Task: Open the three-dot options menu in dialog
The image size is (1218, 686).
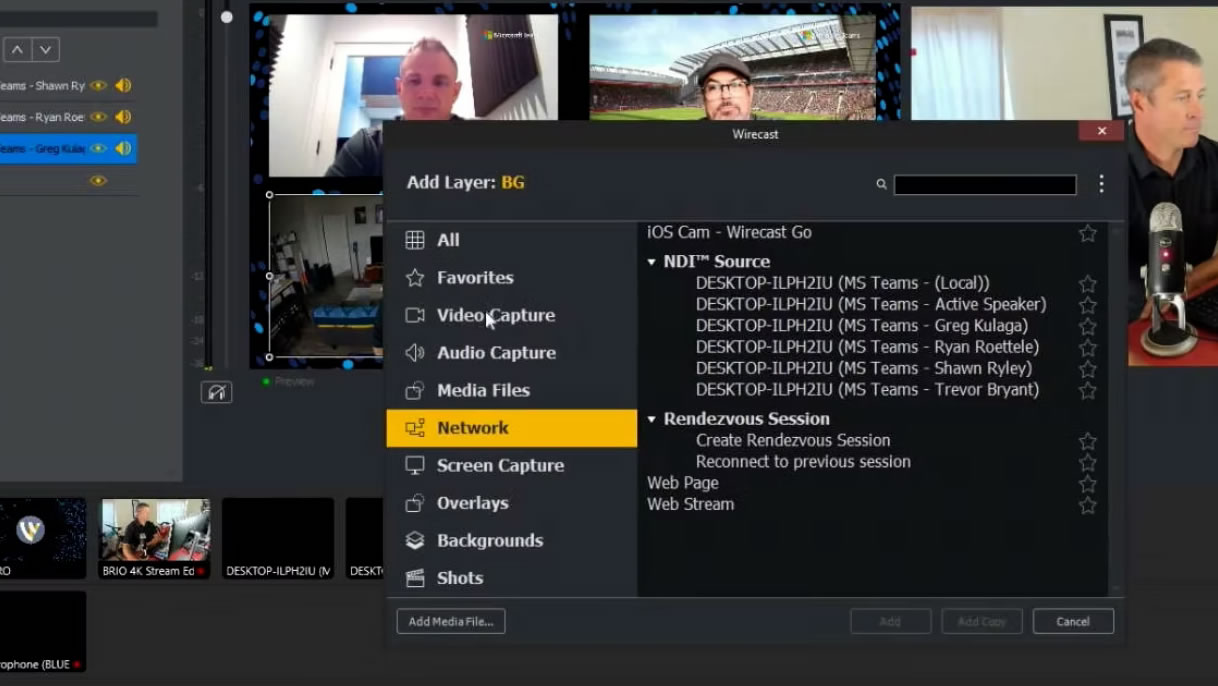Action: pyautogui.click(x=1101, y=184)
